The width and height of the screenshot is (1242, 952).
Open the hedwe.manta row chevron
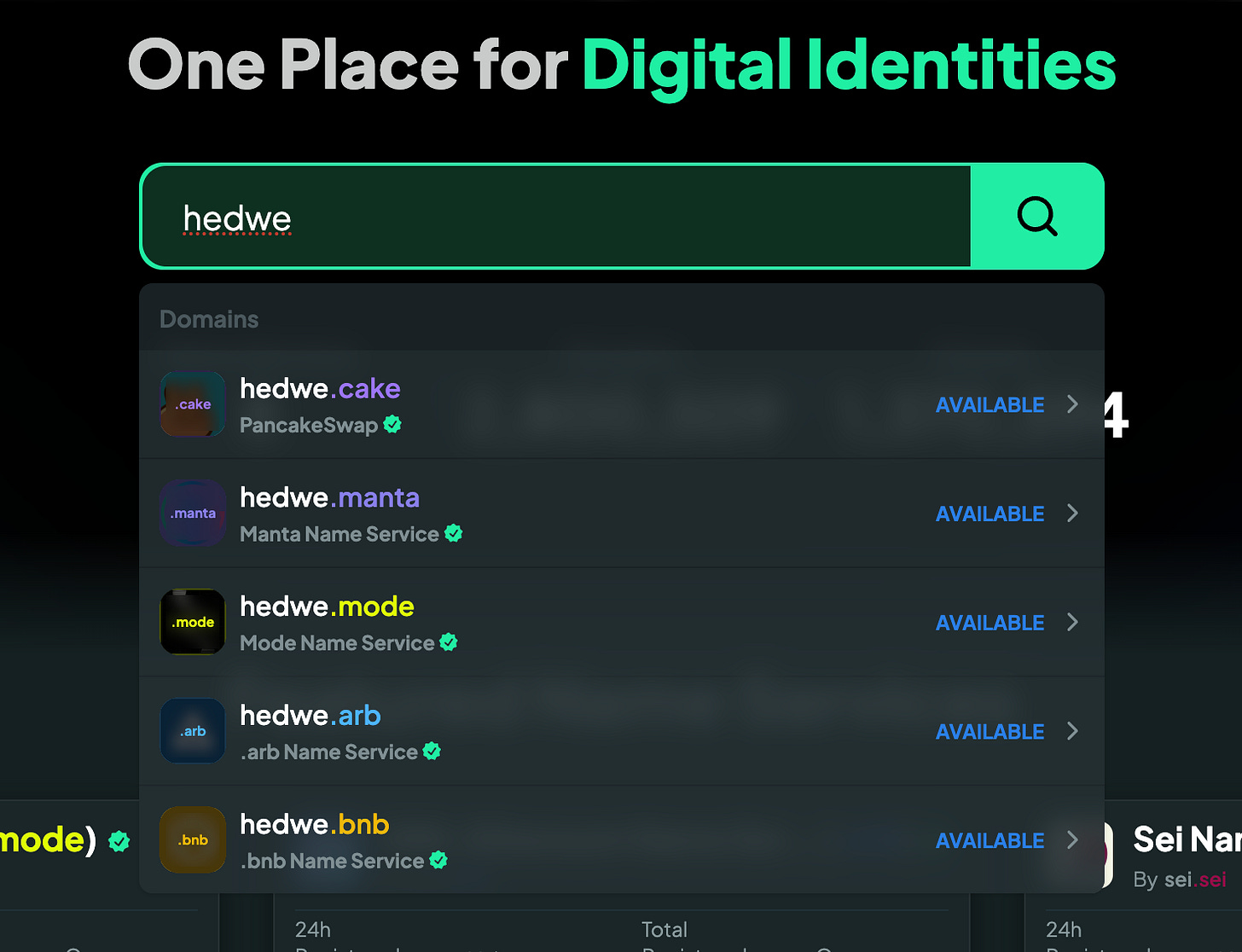[1073, 514]
